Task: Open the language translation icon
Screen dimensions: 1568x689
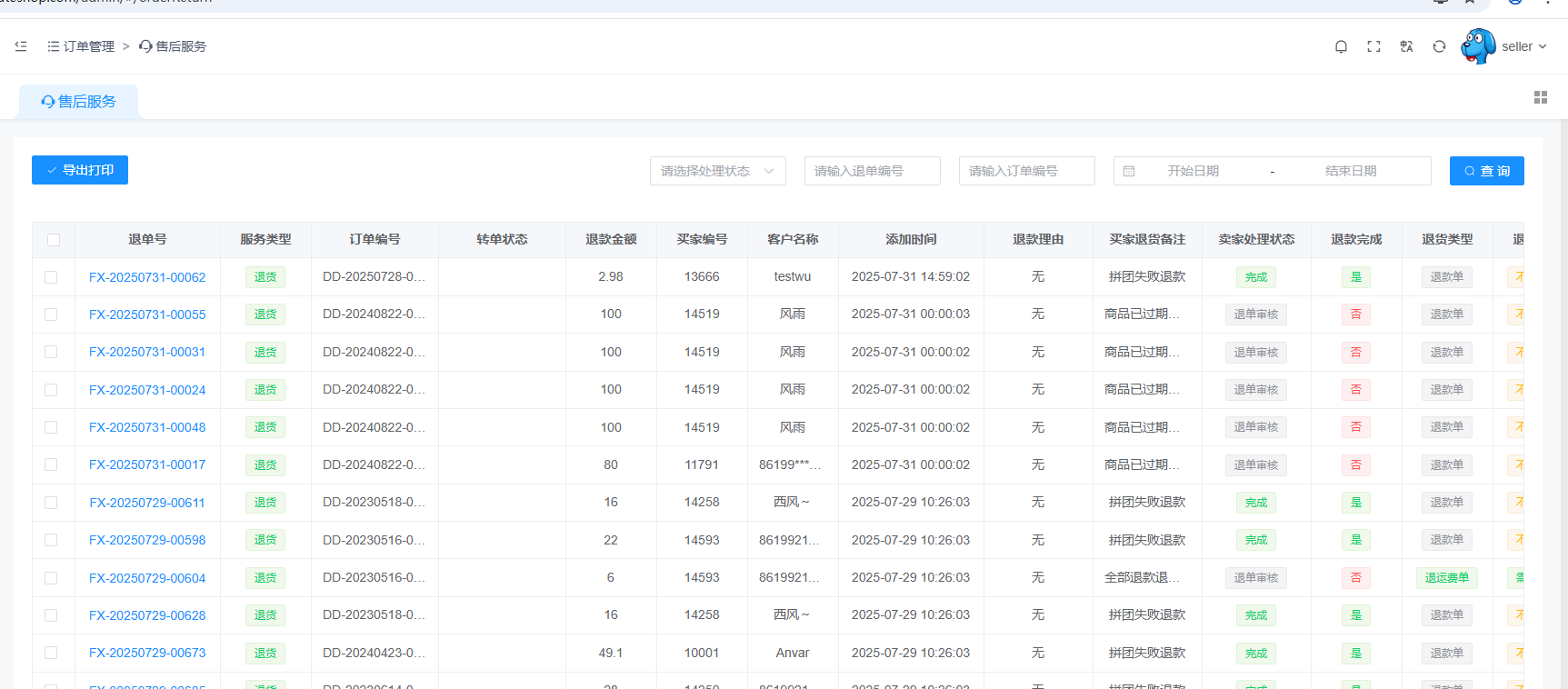Action: (1406, 46)
